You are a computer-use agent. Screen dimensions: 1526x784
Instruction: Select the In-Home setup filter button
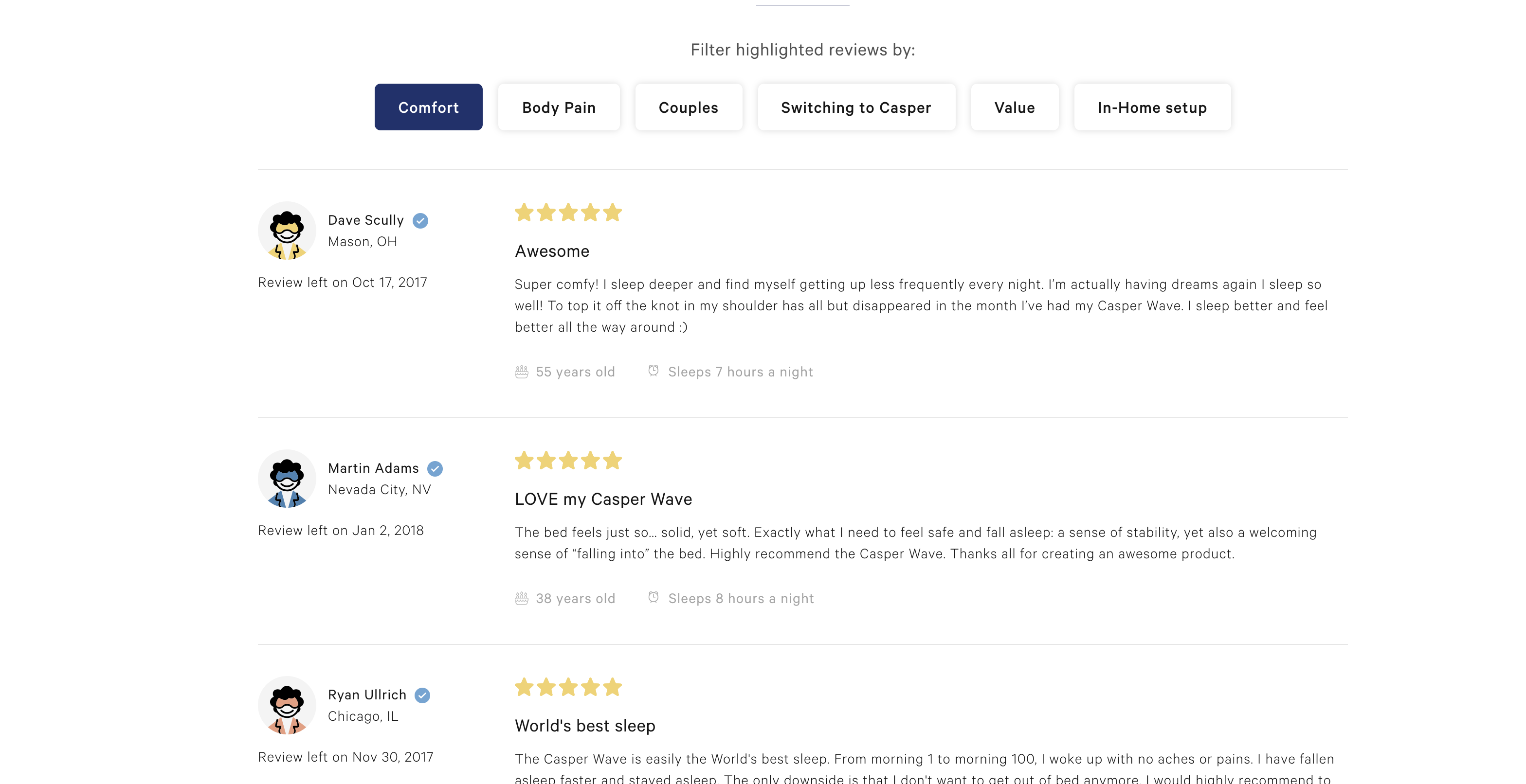pyautogui.click(x=1152, y=107)
